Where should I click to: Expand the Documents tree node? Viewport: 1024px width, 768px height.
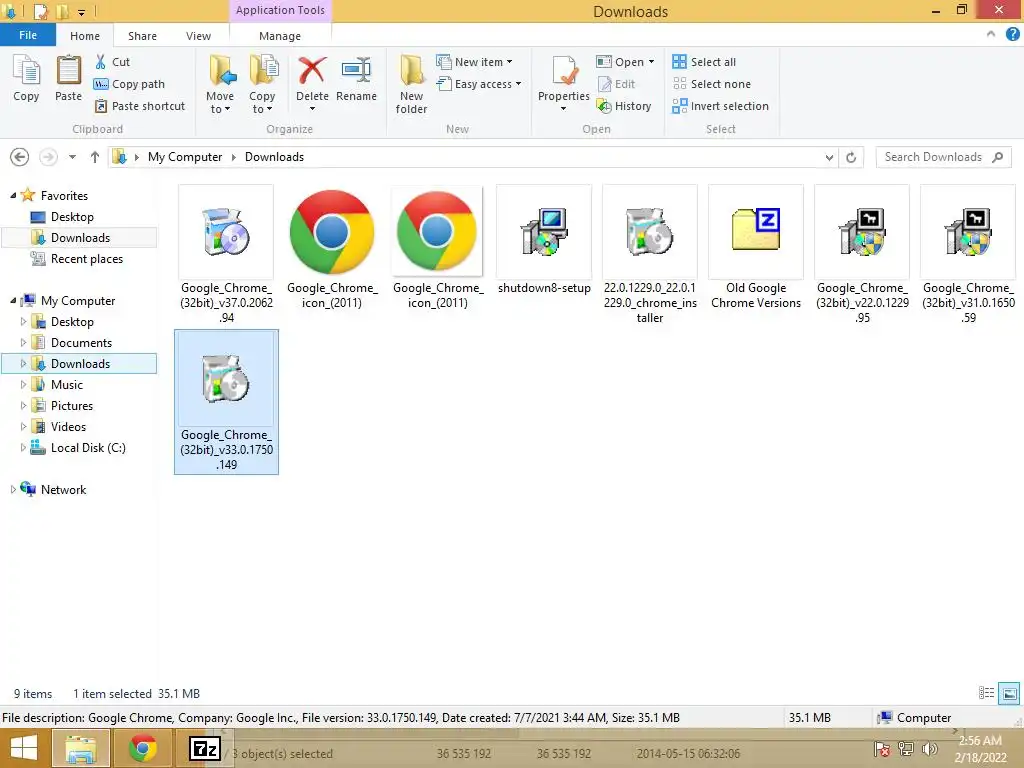point(24,342)
